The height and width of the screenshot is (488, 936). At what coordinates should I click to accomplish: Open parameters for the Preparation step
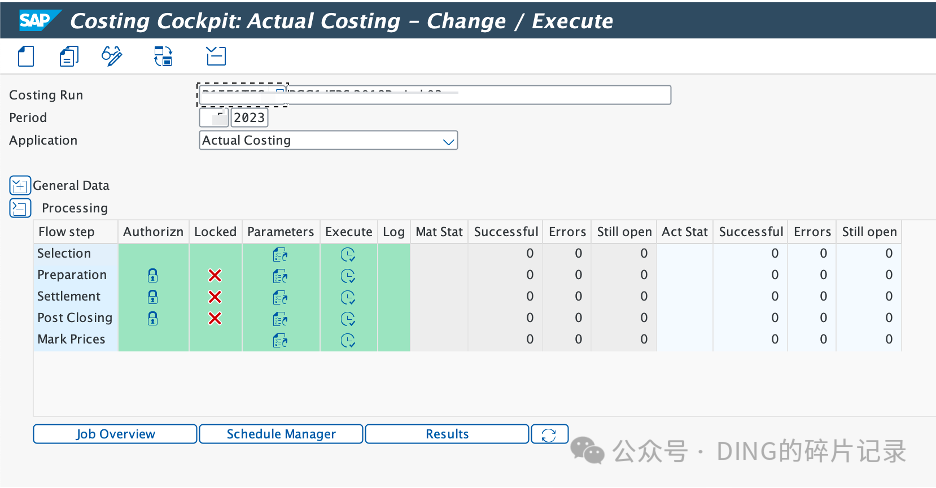coord(280,276)
